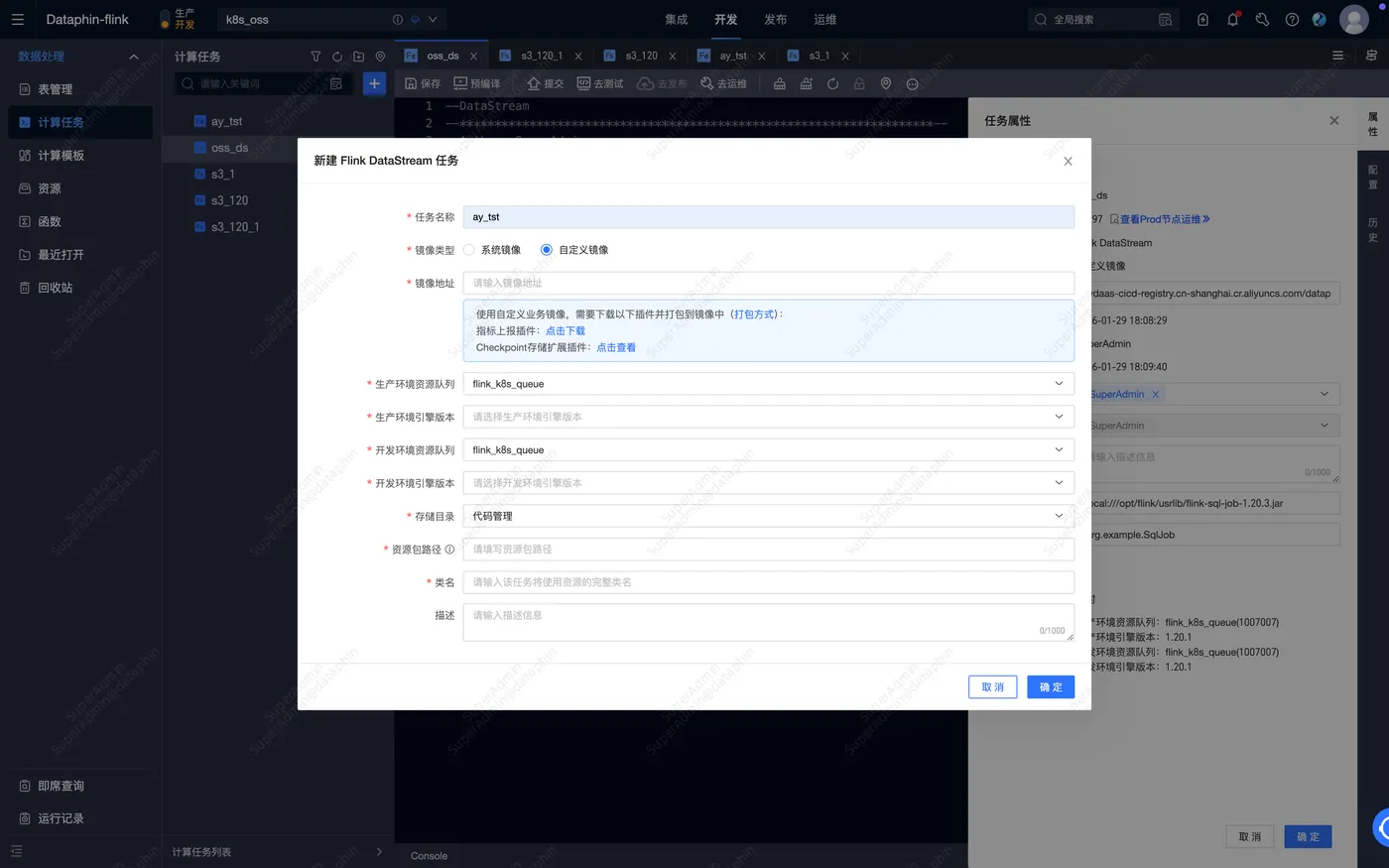Click the new folder icon in 计算任务 panel
The image size is (1389, 868).
tap(358, 57)
